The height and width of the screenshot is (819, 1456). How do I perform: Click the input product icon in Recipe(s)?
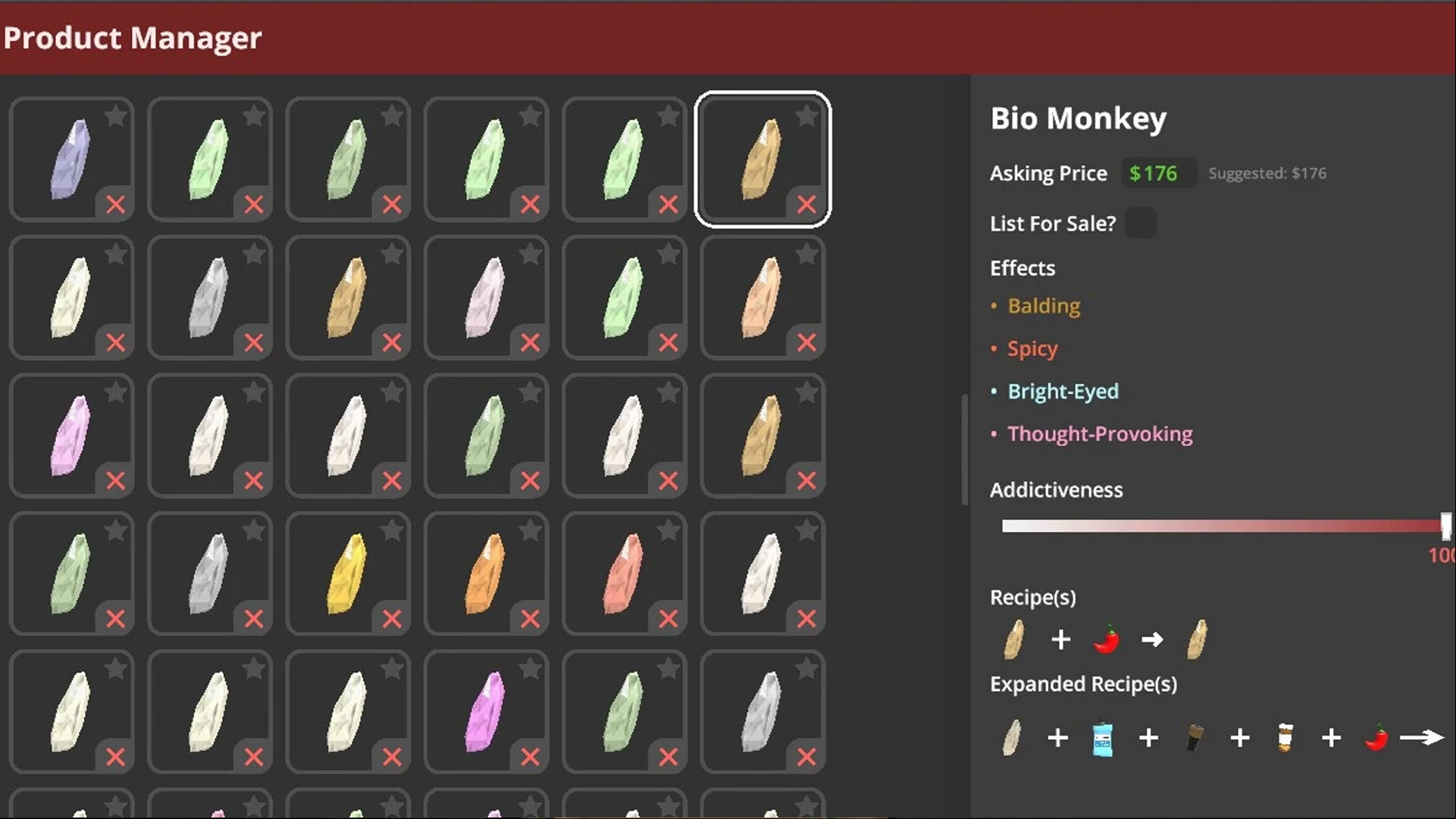(x=1013, y=639)
